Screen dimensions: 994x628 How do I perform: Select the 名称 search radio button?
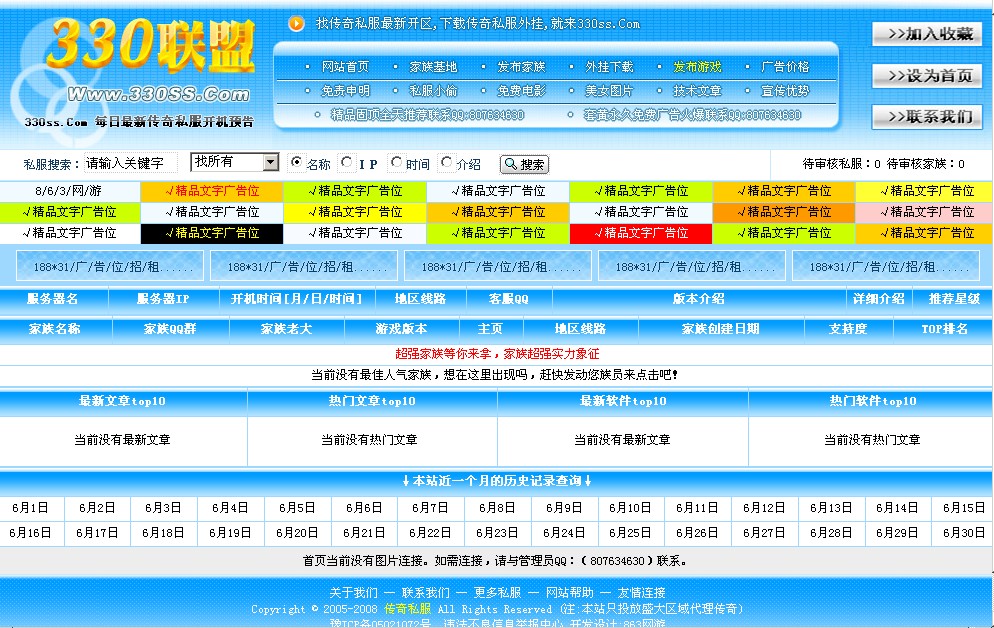pyautogui.click(x=296, y=163)
